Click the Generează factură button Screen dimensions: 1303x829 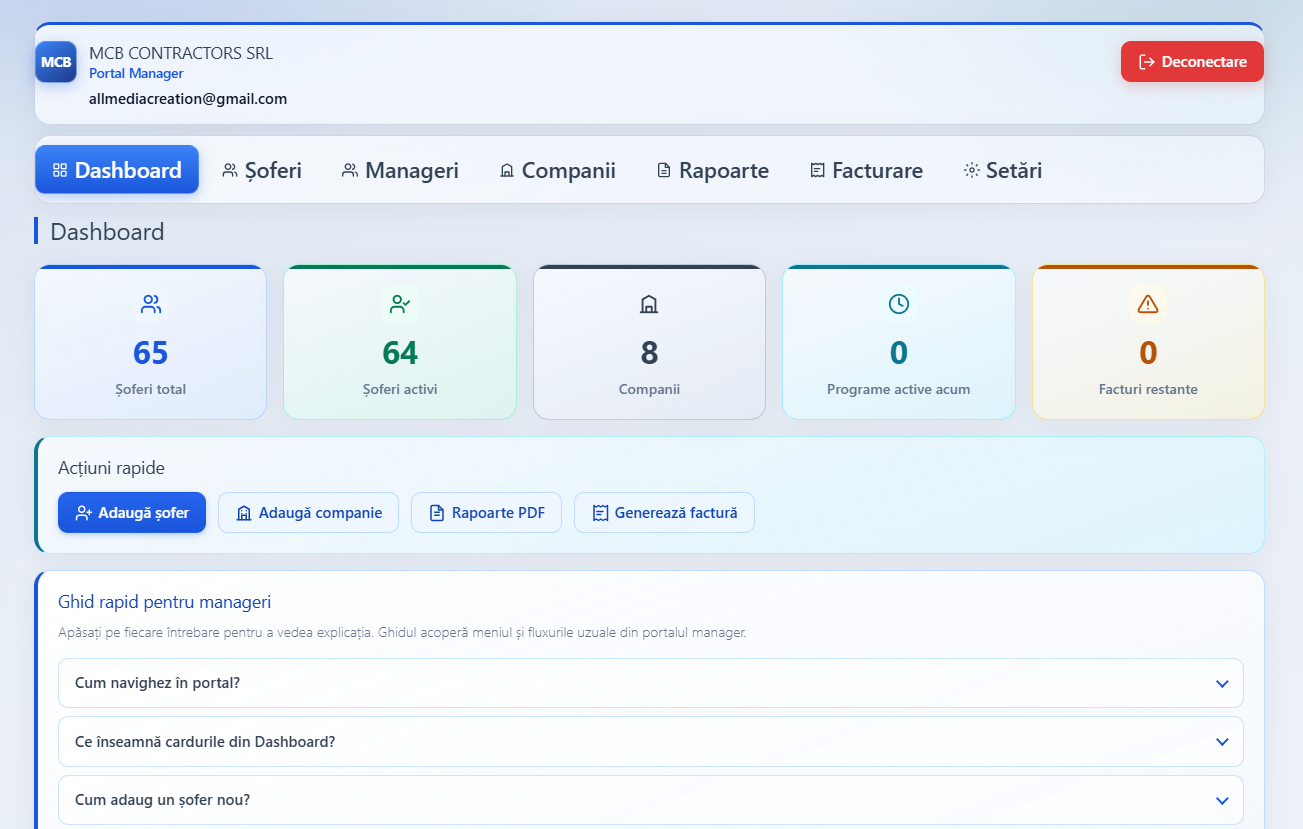pos(664,513)
